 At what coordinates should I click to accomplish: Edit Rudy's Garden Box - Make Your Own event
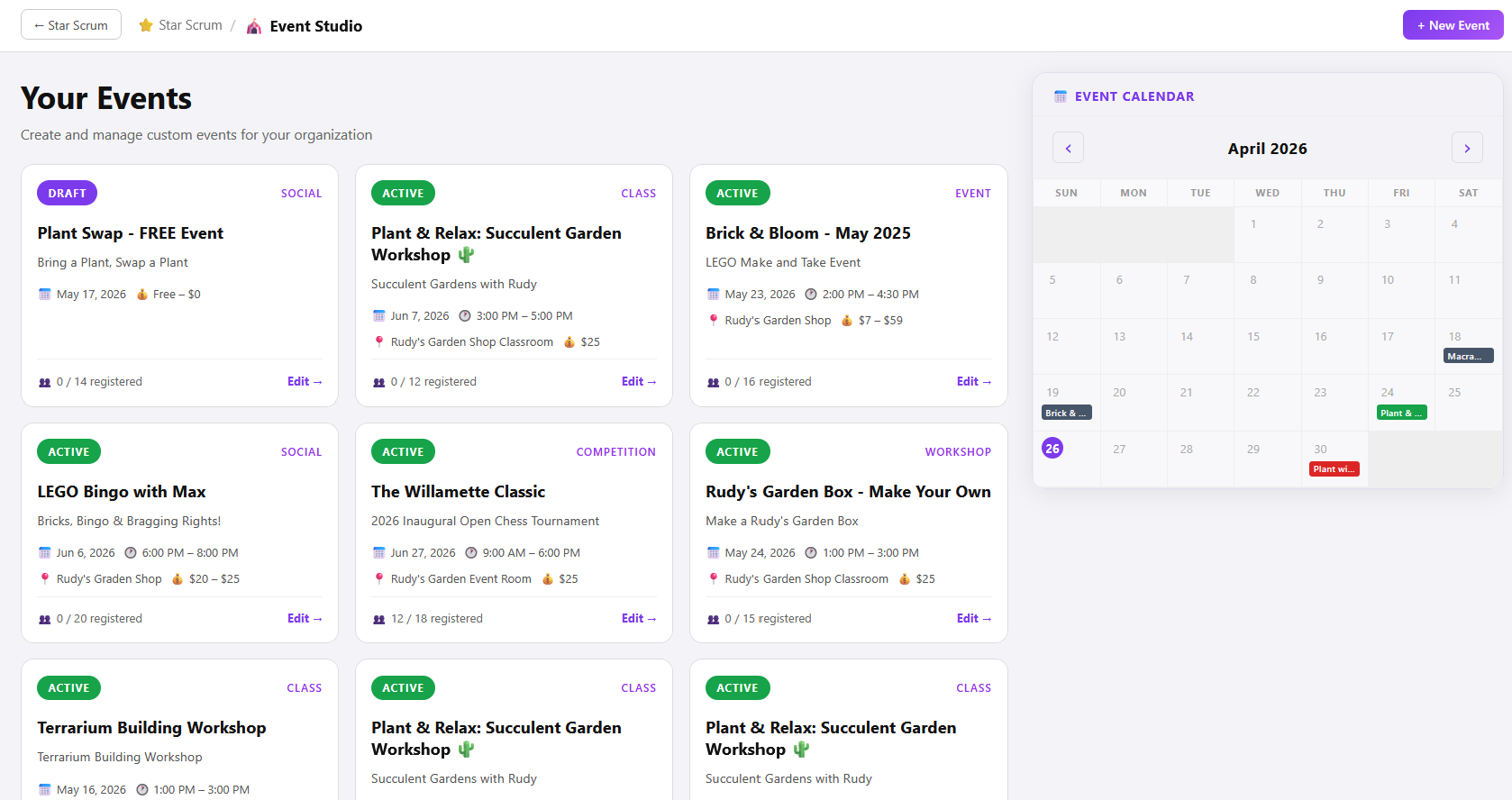tap(974, 618)
